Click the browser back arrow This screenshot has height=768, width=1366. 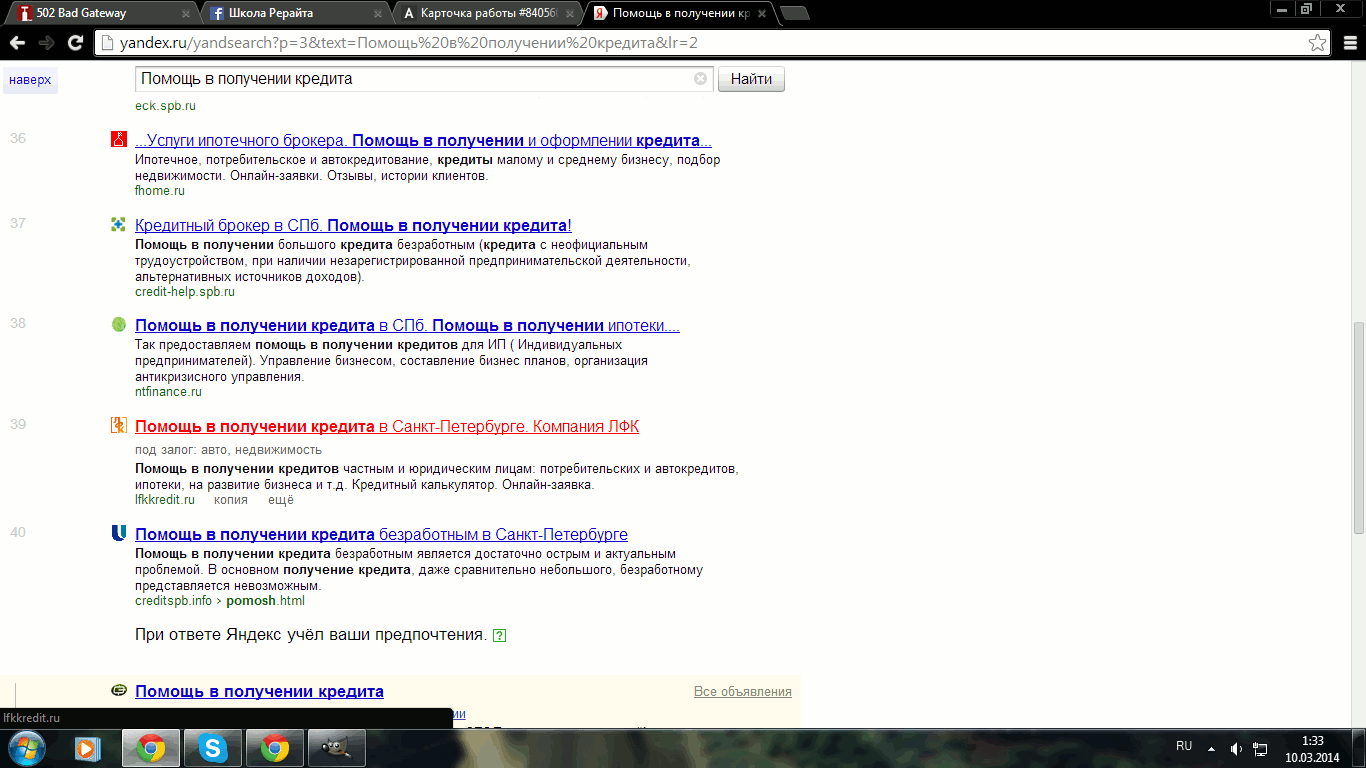(16, 43)
